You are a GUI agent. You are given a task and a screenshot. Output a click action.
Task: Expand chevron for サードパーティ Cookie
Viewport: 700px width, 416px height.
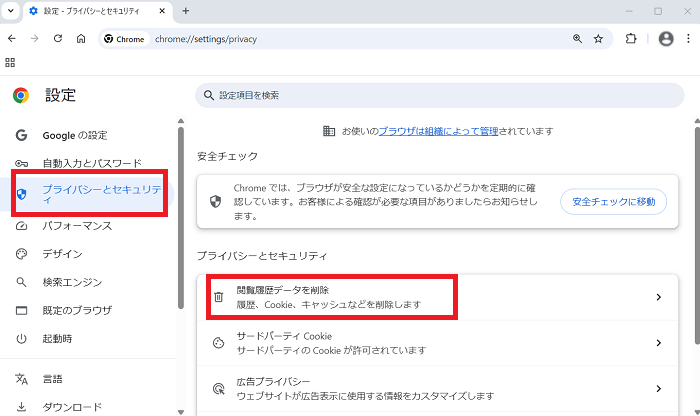click(x=658, y=343)
